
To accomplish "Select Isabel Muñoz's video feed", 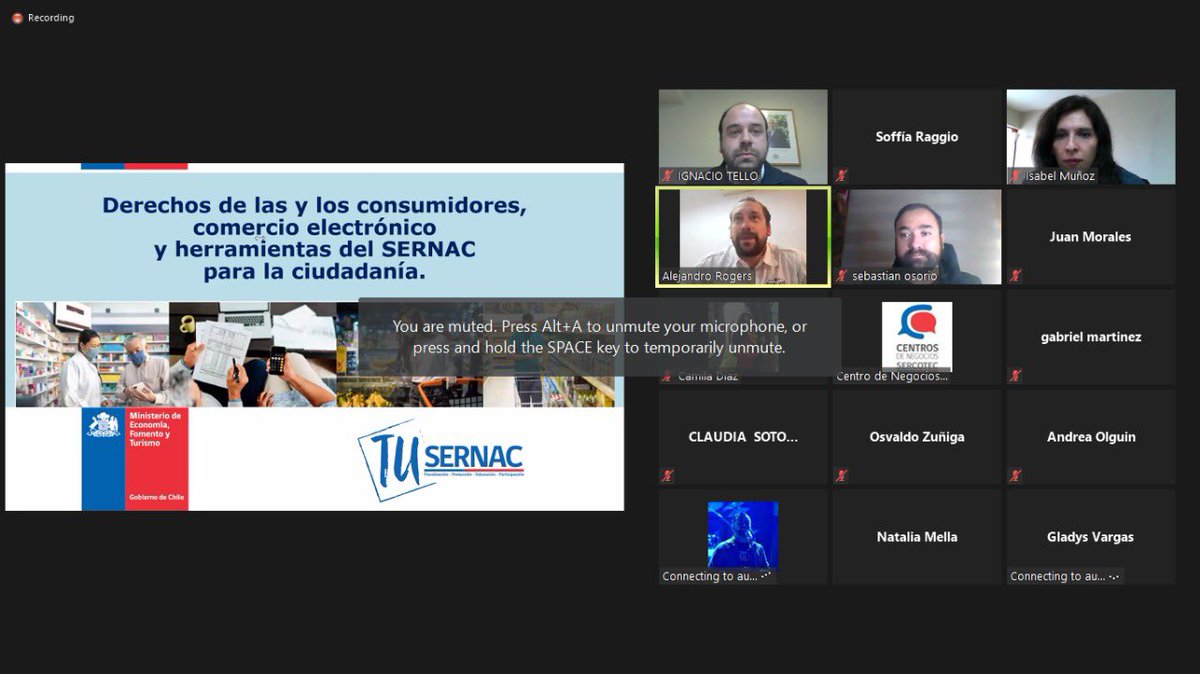I will tap(1091, 137).
